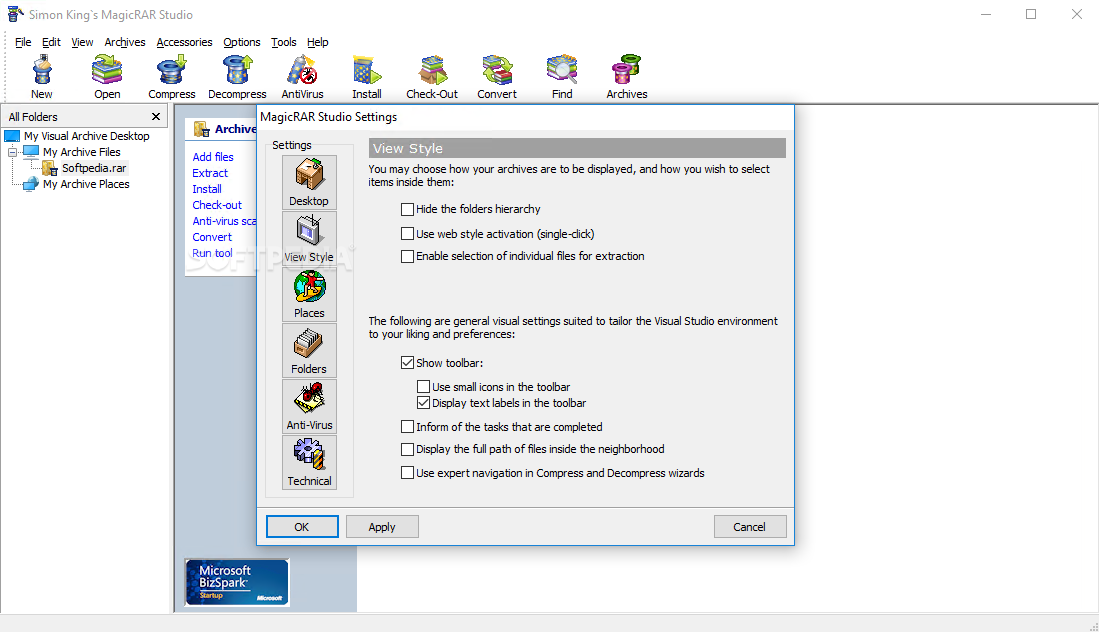Select Softpedia.rar in the folder tree
This screenshot has height=632, width=1099.
(94, 168)
